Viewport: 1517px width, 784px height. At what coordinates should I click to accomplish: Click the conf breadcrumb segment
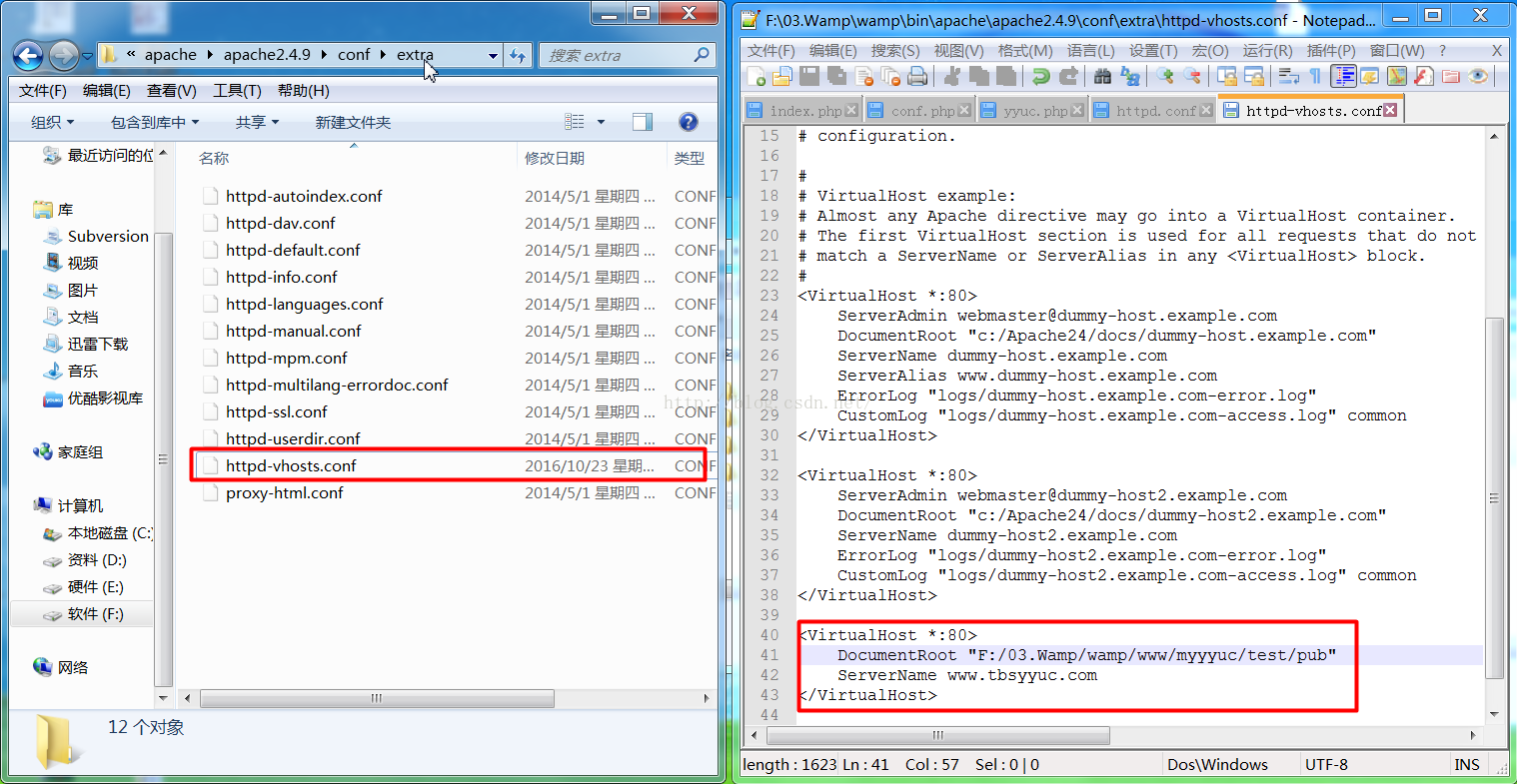(354, 55)
